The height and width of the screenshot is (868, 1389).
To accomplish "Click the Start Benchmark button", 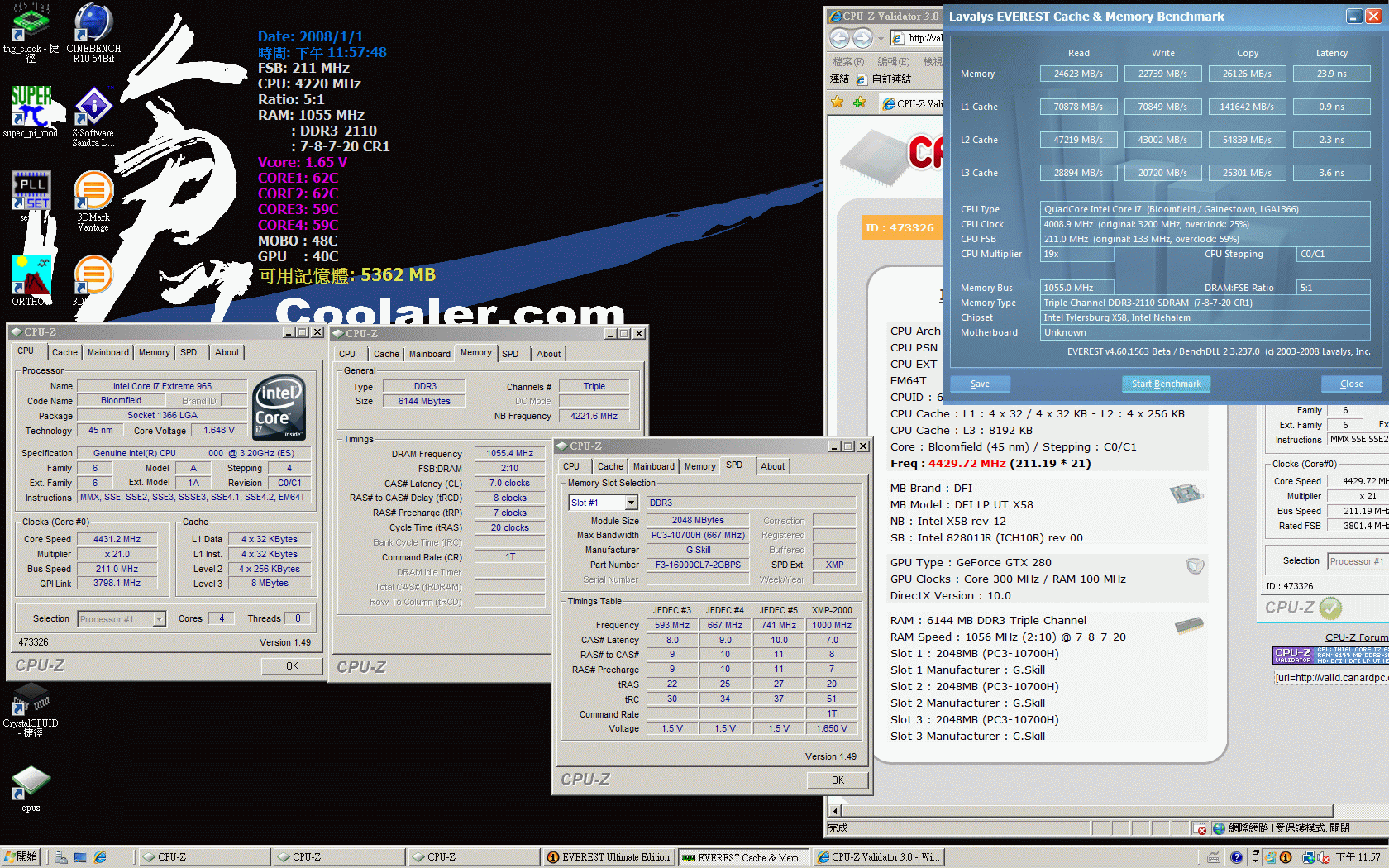I will (1166, 384).
